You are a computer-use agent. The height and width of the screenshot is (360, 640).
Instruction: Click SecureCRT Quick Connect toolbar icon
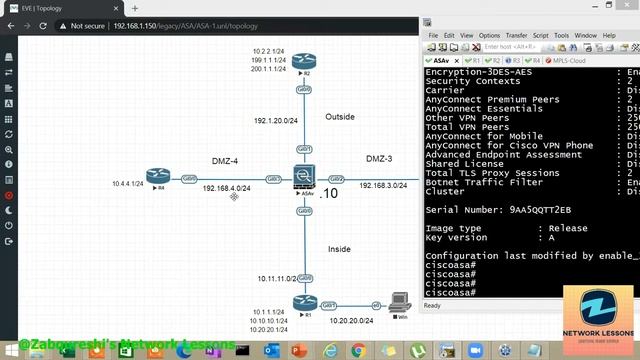click(443, 47)
